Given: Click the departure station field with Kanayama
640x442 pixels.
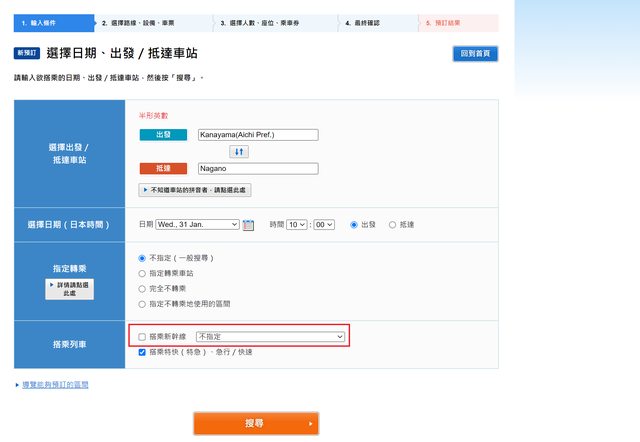Looking at the screenshot, I should pos(257,134).
